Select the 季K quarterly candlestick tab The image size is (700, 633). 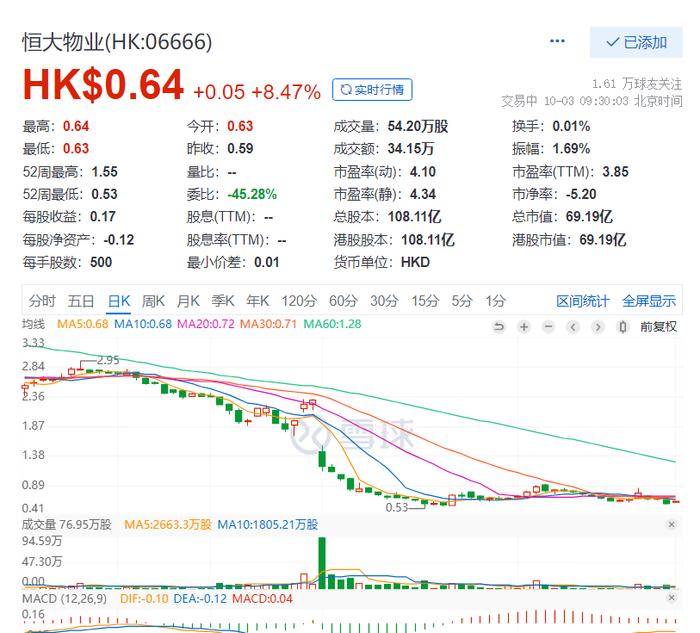(x=223, y=301)
